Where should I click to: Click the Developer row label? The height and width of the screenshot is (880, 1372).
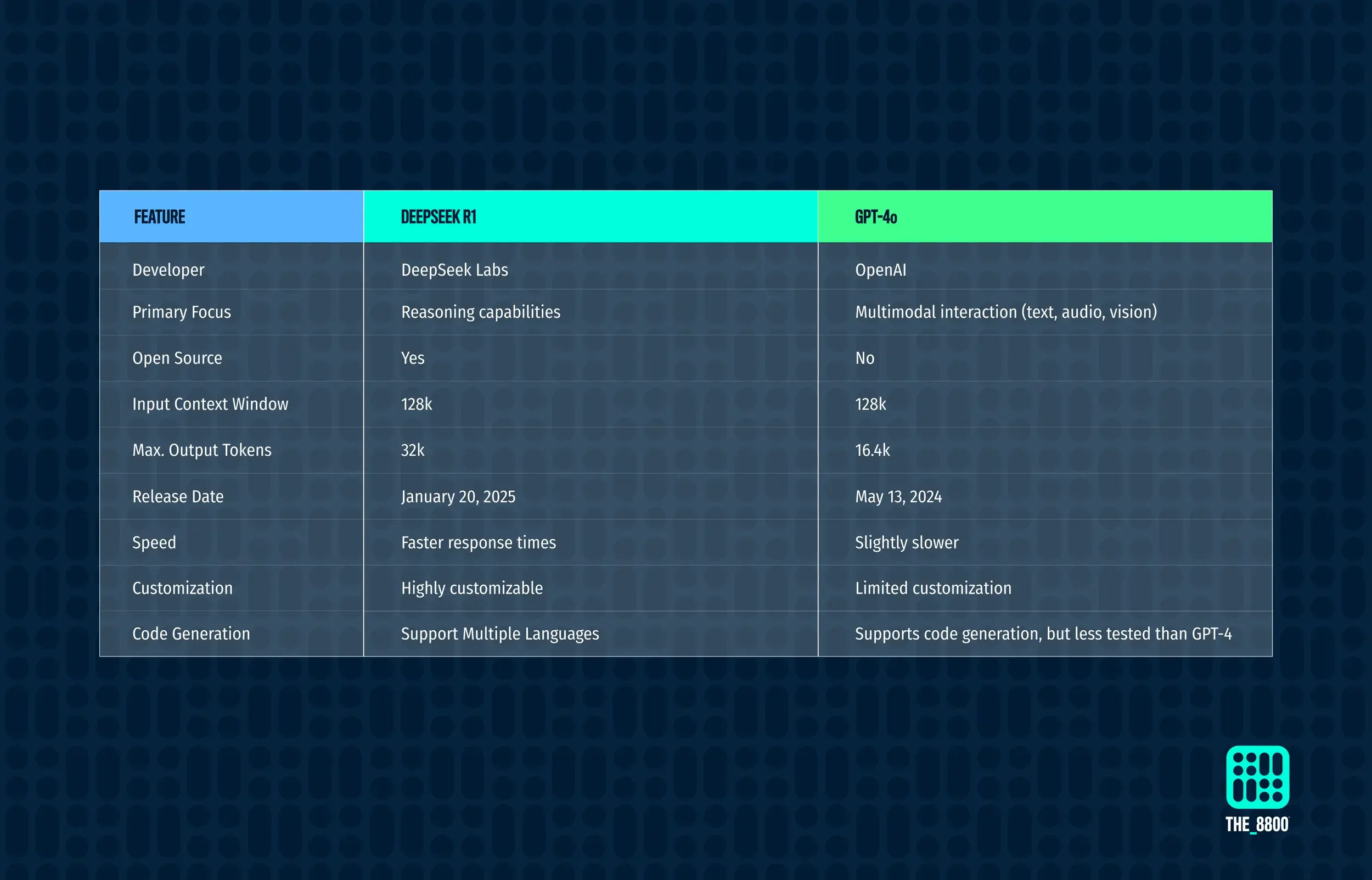(168, 270)
